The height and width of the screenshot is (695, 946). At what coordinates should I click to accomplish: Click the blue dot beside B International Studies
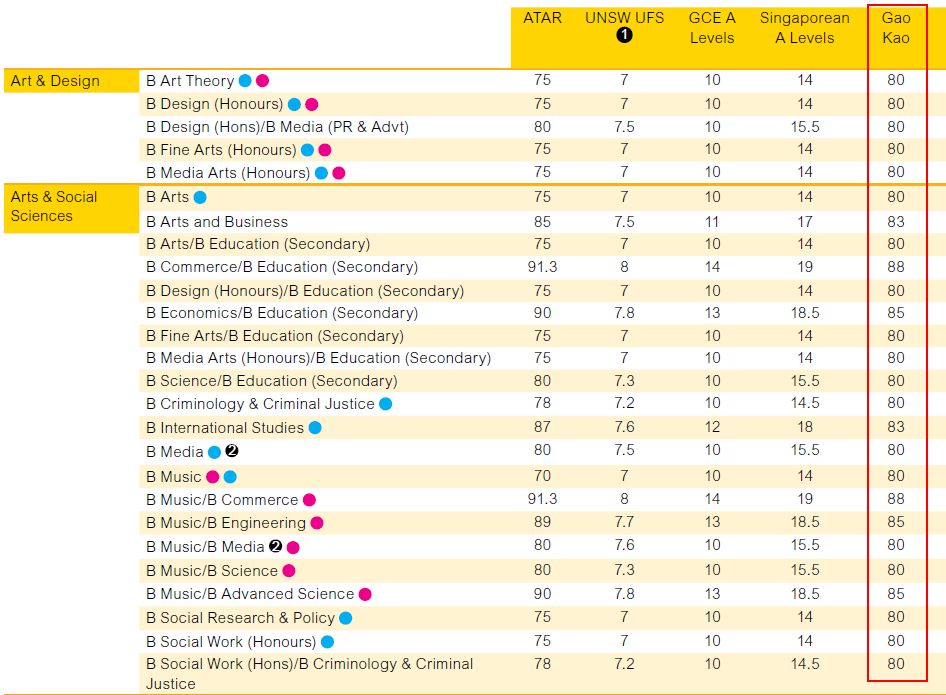pos(315,428)
